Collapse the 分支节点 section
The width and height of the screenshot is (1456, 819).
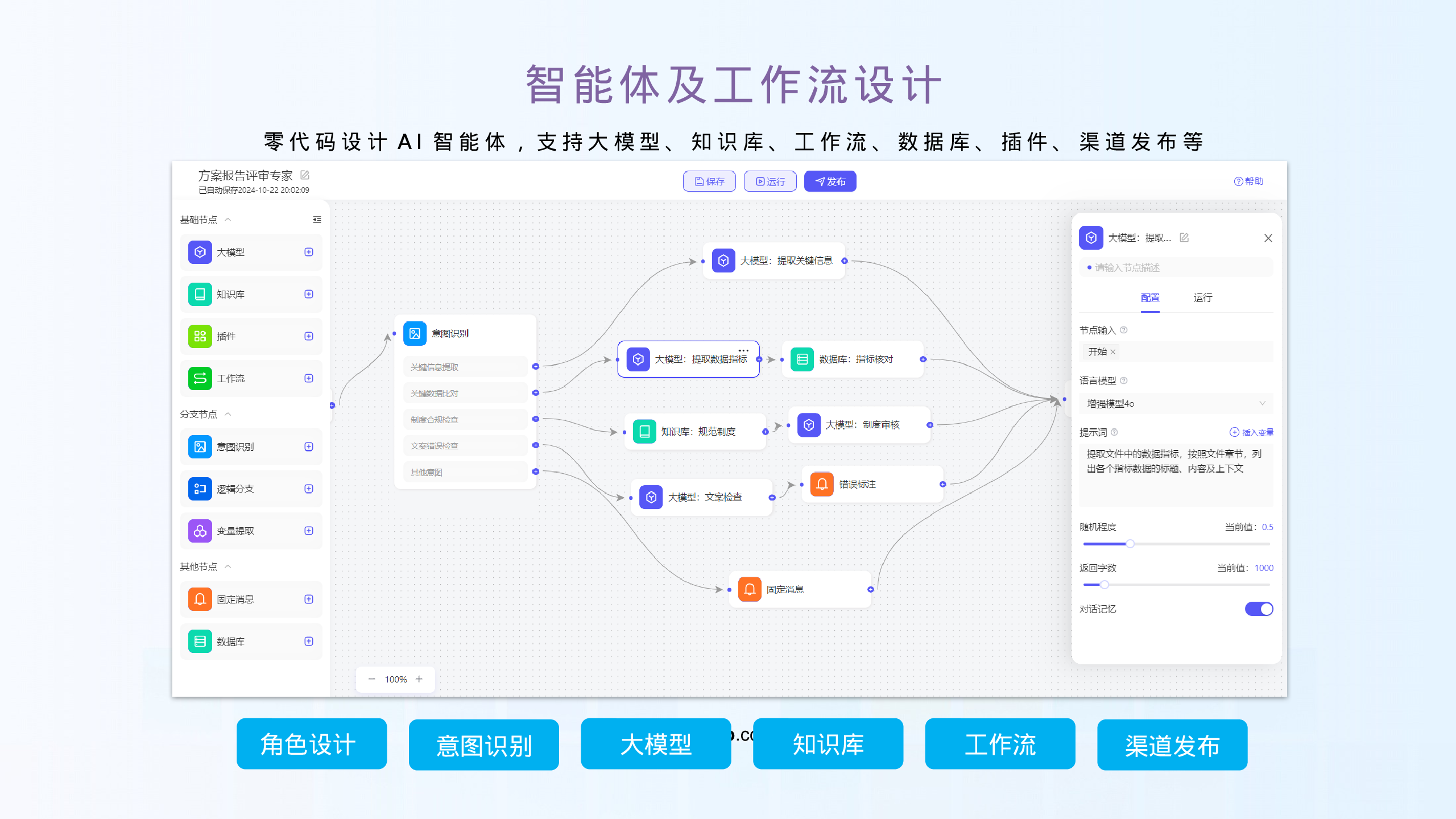(228, 414)
